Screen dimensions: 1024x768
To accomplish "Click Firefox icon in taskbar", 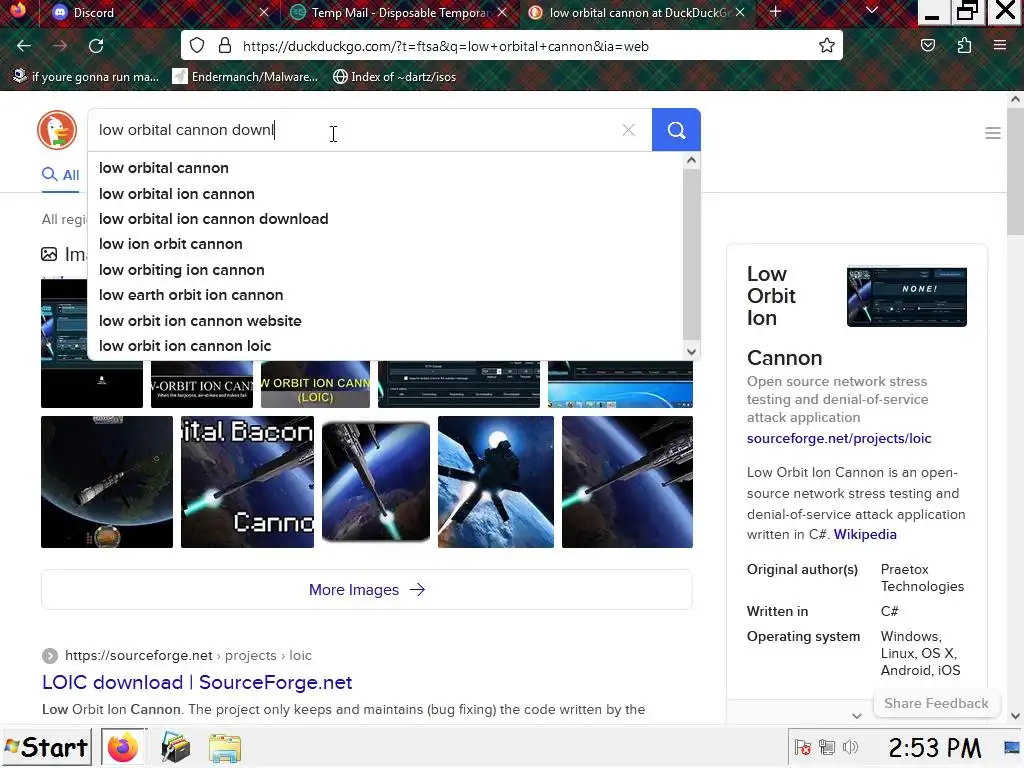I will 123,747.
